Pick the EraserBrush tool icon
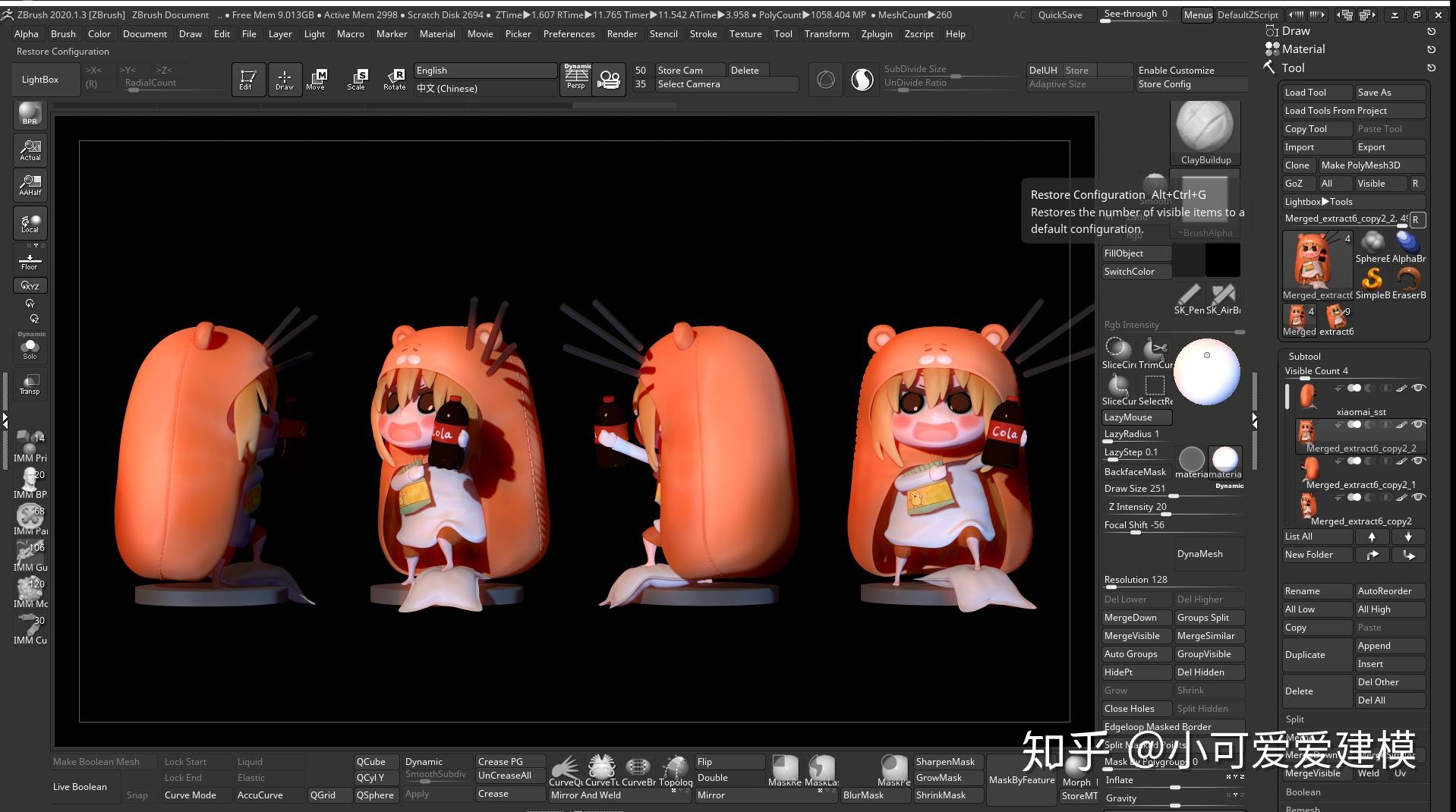The image size is (1456, 812). coord(1409,282)
